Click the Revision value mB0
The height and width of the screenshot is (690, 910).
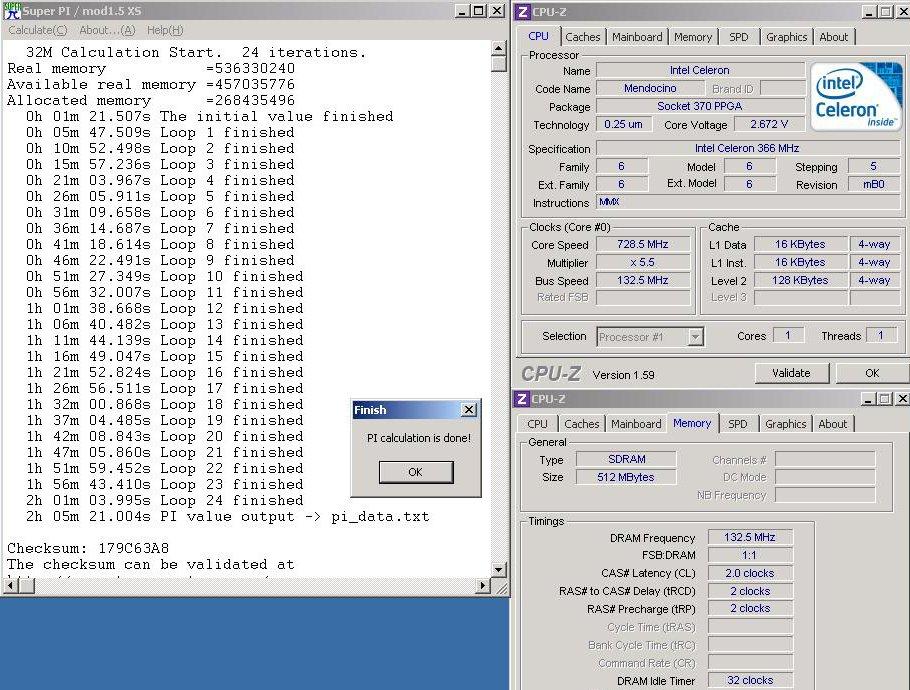[873, 184]
